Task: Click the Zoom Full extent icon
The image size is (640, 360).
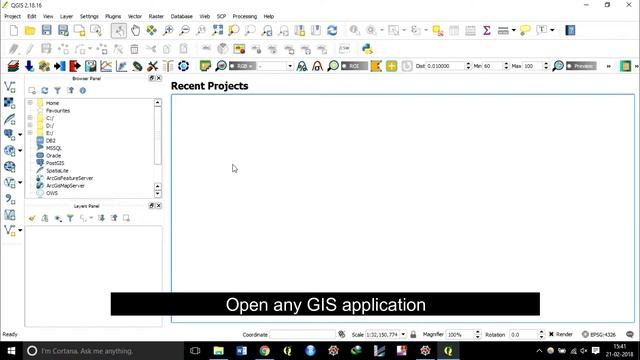Action: tap(218, 31)
